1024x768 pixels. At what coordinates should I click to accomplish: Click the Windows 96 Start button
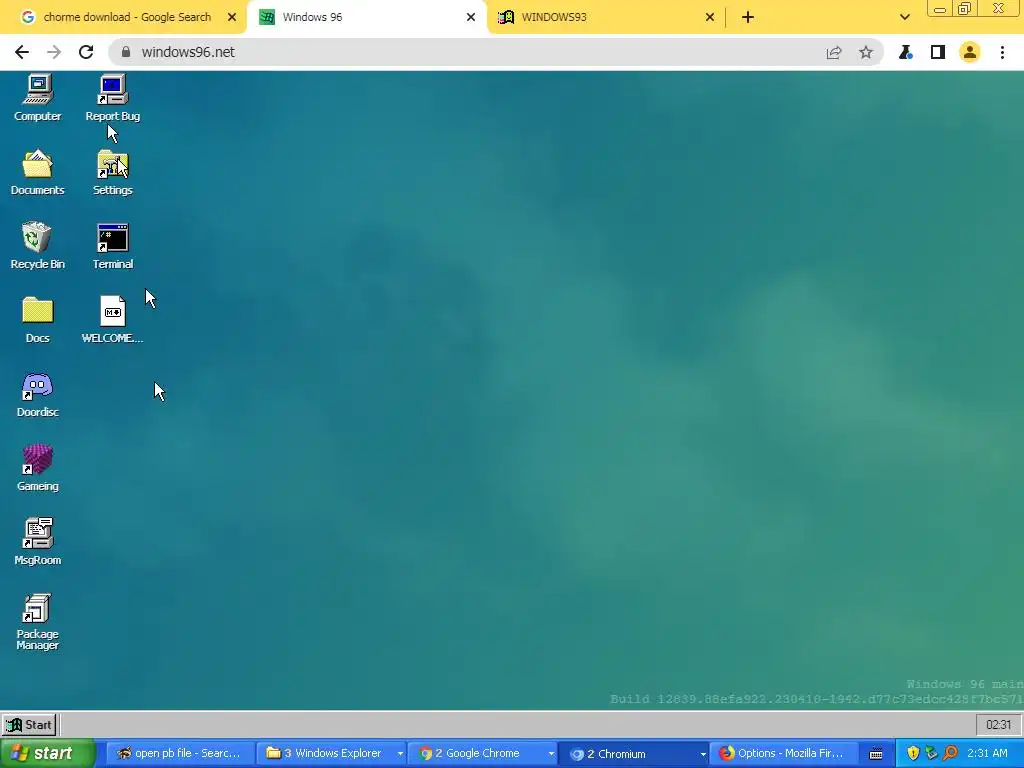29,725
